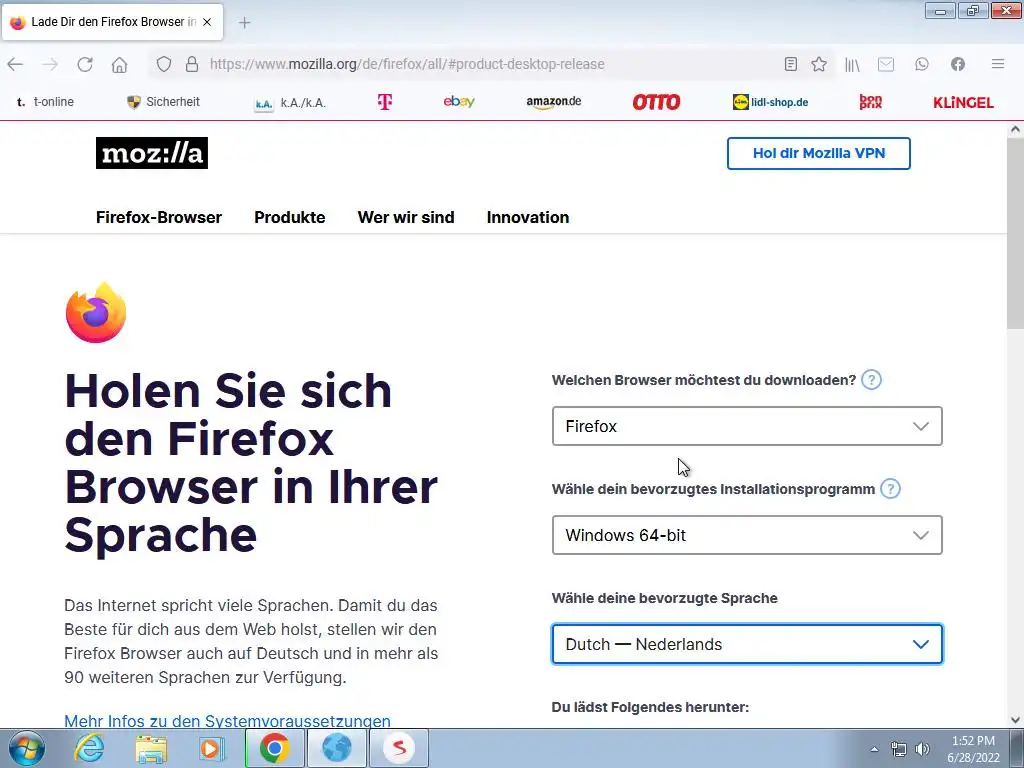The height and width of the screenshot is (768, 1024).
Task: Show hidden system tray icons
Action: tap(874, 749)
